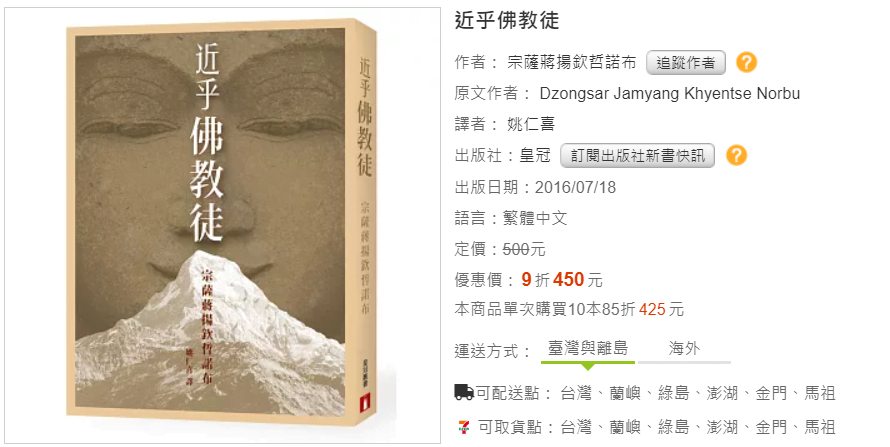This screenshot has height=447, width=890.
Task: Click the delivery truck icon
Action: pos(464,392)
